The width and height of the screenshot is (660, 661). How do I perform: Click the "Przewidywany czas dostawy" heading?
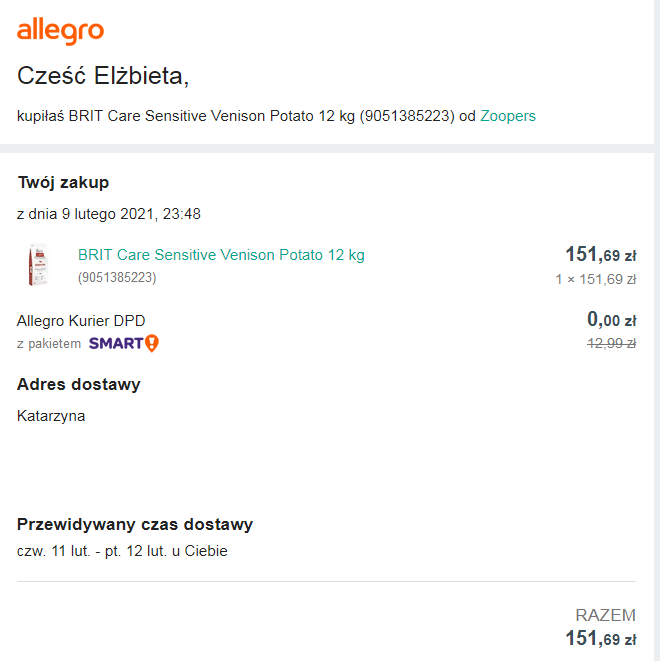[135, 524]
